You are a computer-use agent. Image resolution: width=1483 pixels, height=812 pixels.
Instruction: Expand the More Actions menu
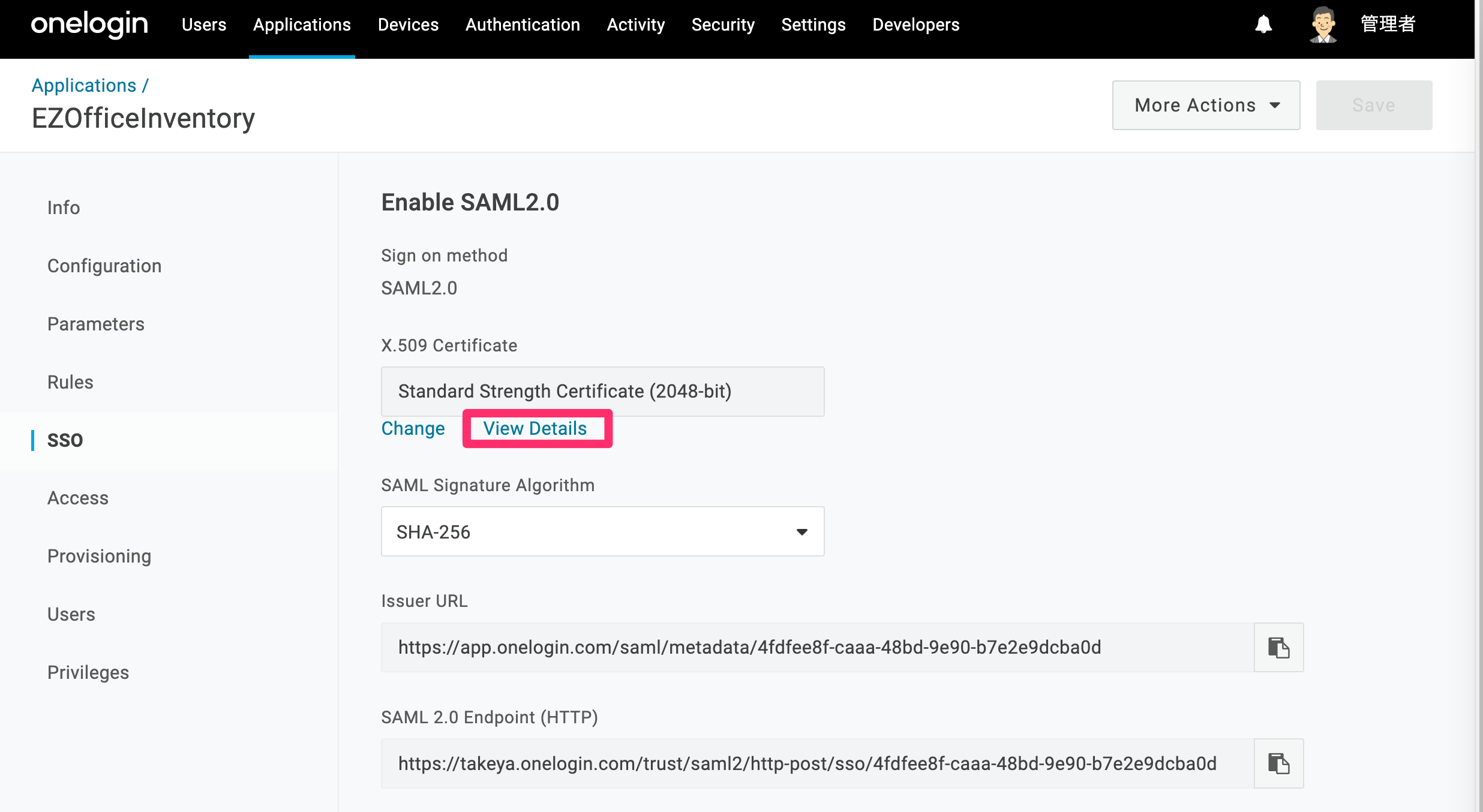click(1206, 105)
